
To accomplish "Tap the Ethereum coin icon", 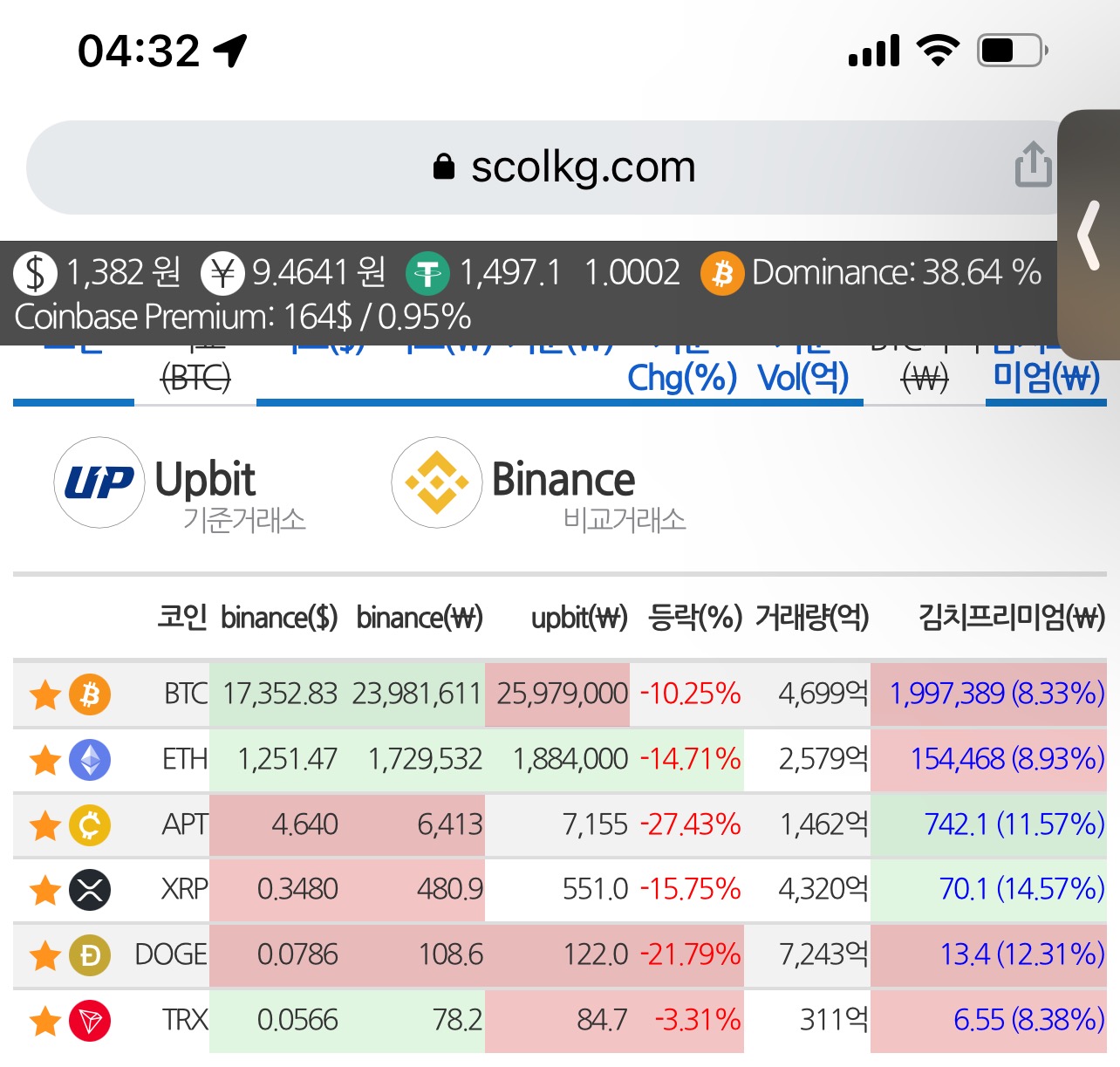I will coord(90,760).
